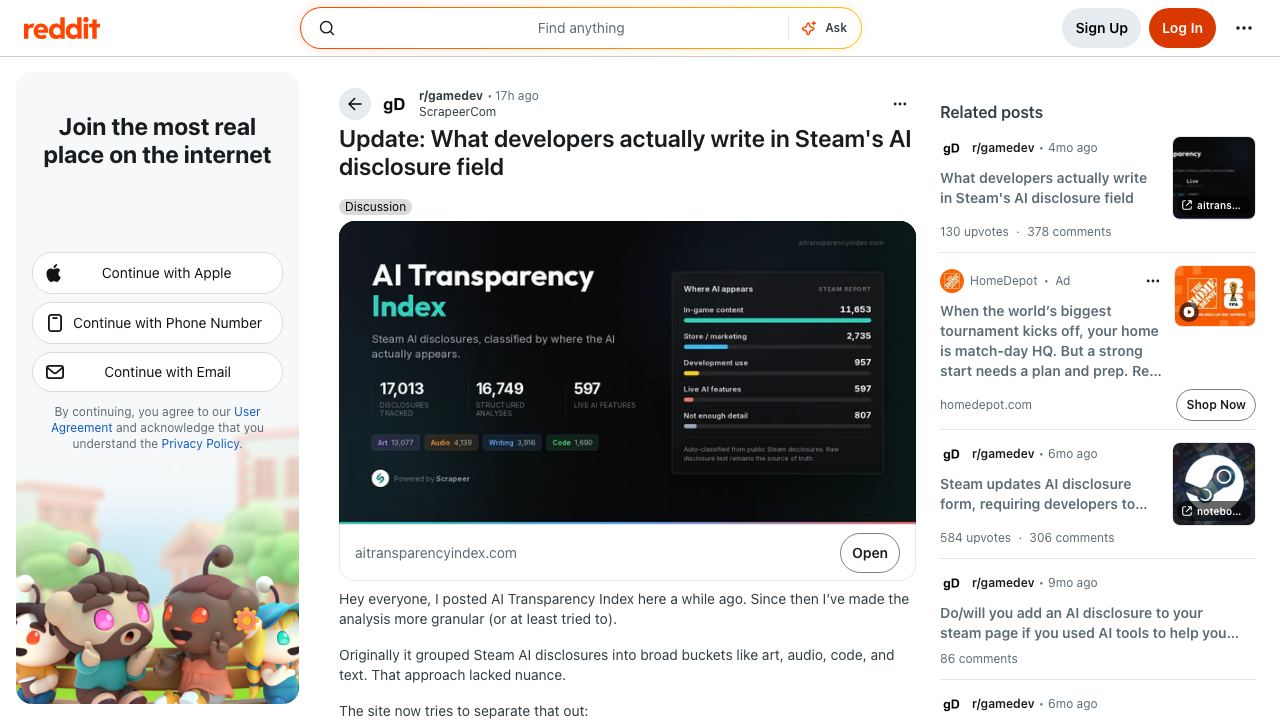Open the Ask AI button
Image resolution: width=1280 pixels, height=720 pixels.
coord(824,28)
